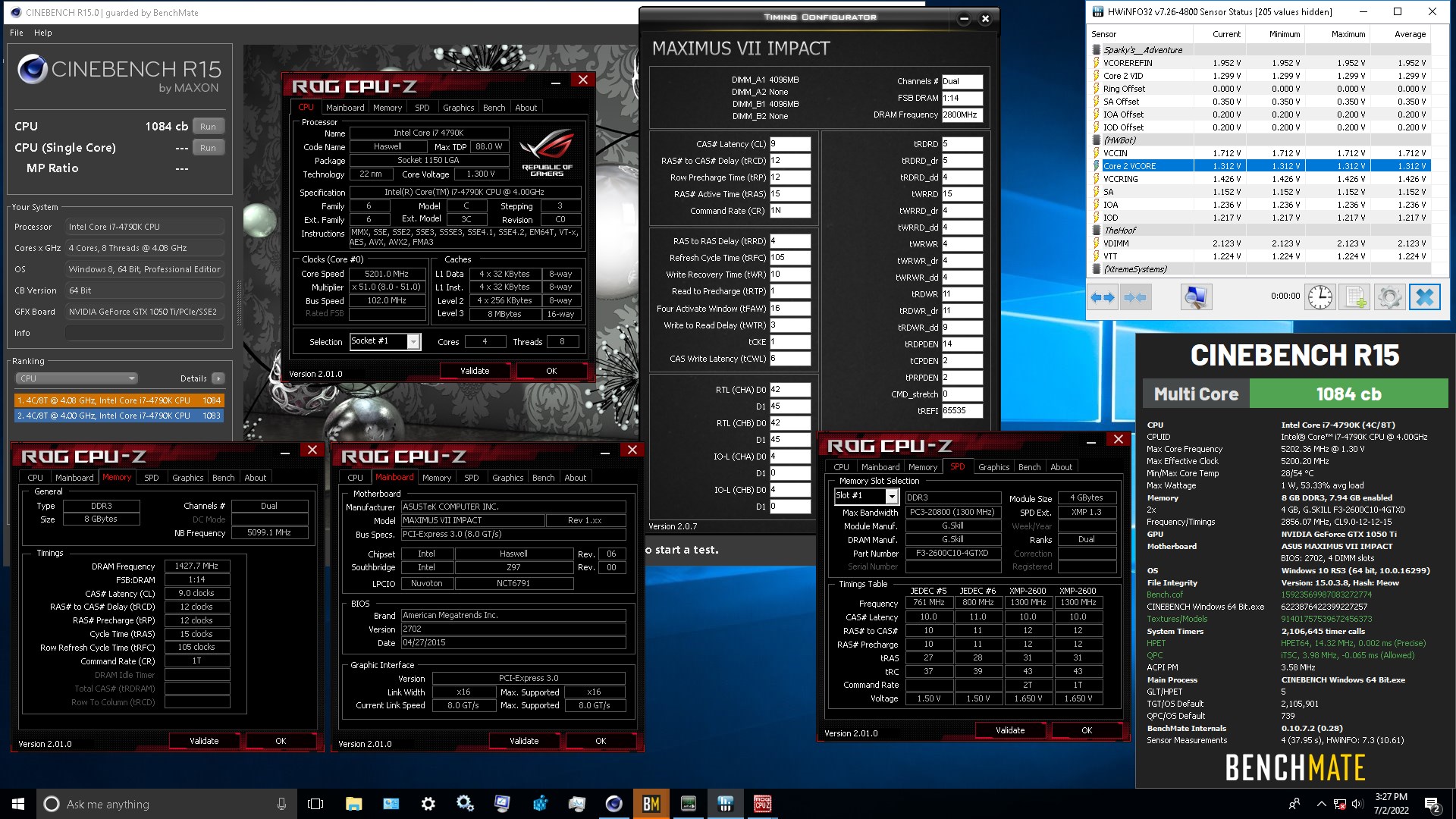Click HPET link in BenchMate panel
The height and width of the screenshot is (819, 1456).
[x=1156, y=644]
